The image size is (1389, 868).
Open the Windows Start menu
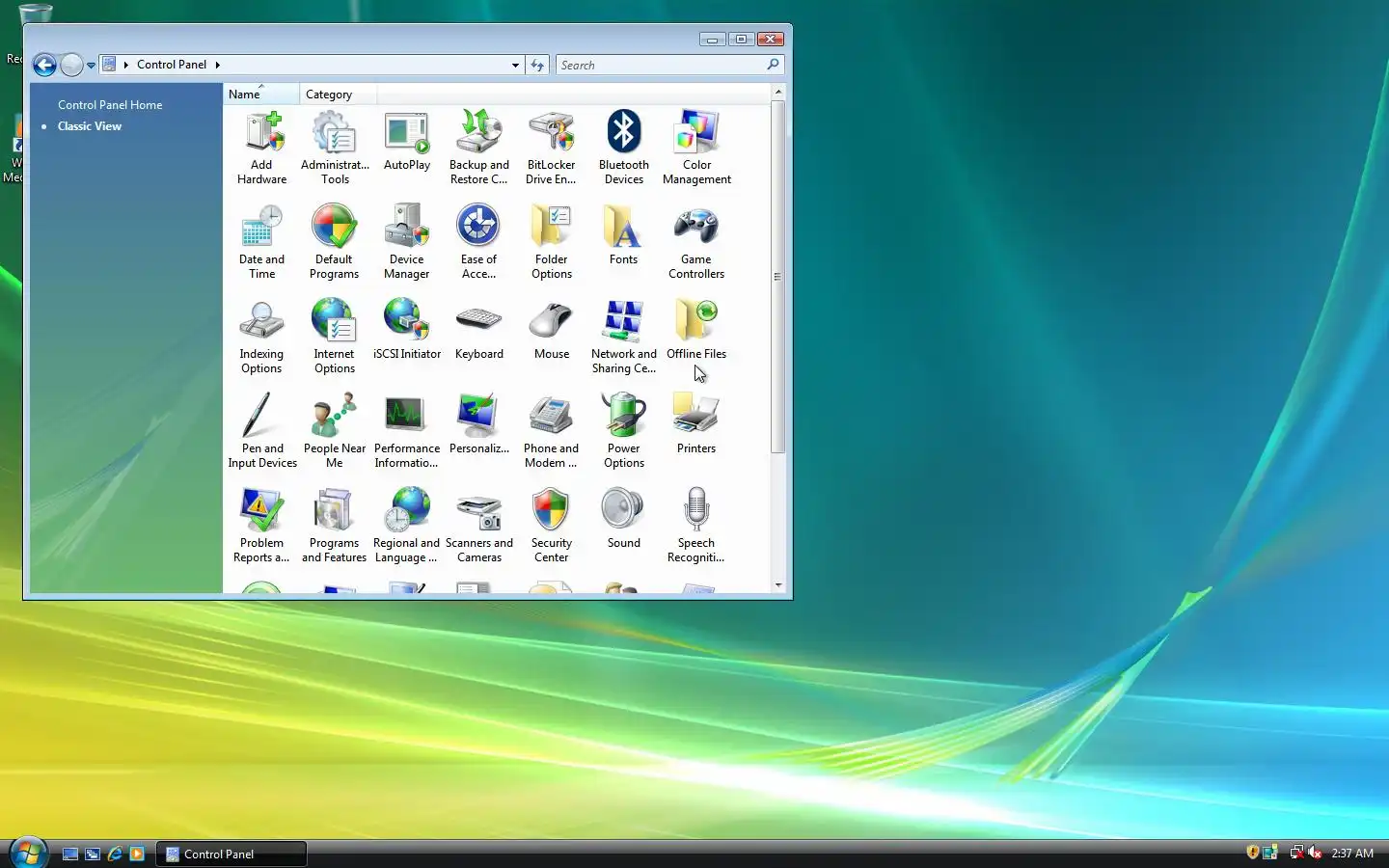coord(28,853)
